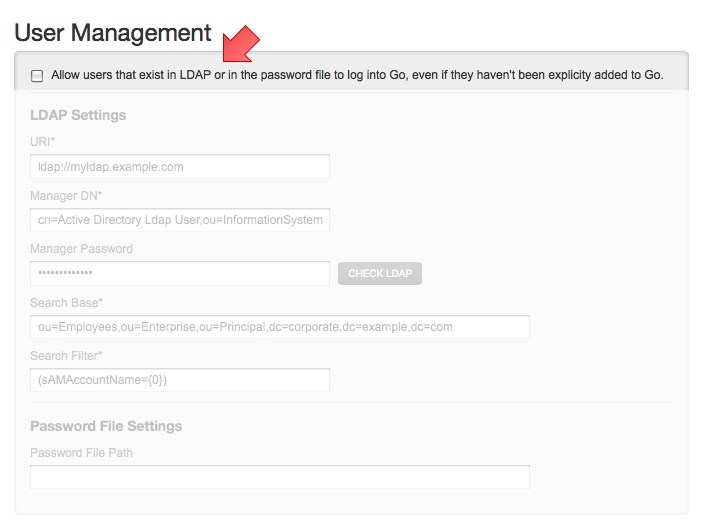Click the 'Allow users that exist in LDAP' label text

[357, 75]
